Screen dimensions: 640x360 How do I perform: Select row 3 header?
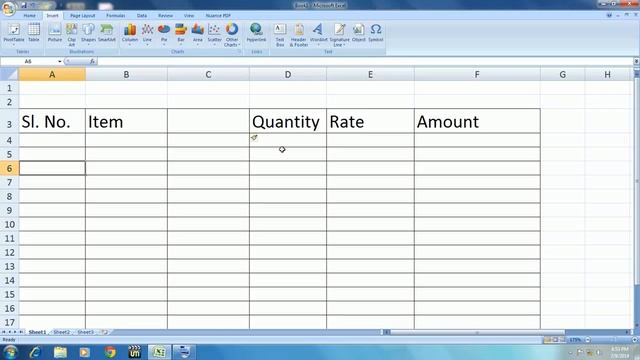coord(9,121)
